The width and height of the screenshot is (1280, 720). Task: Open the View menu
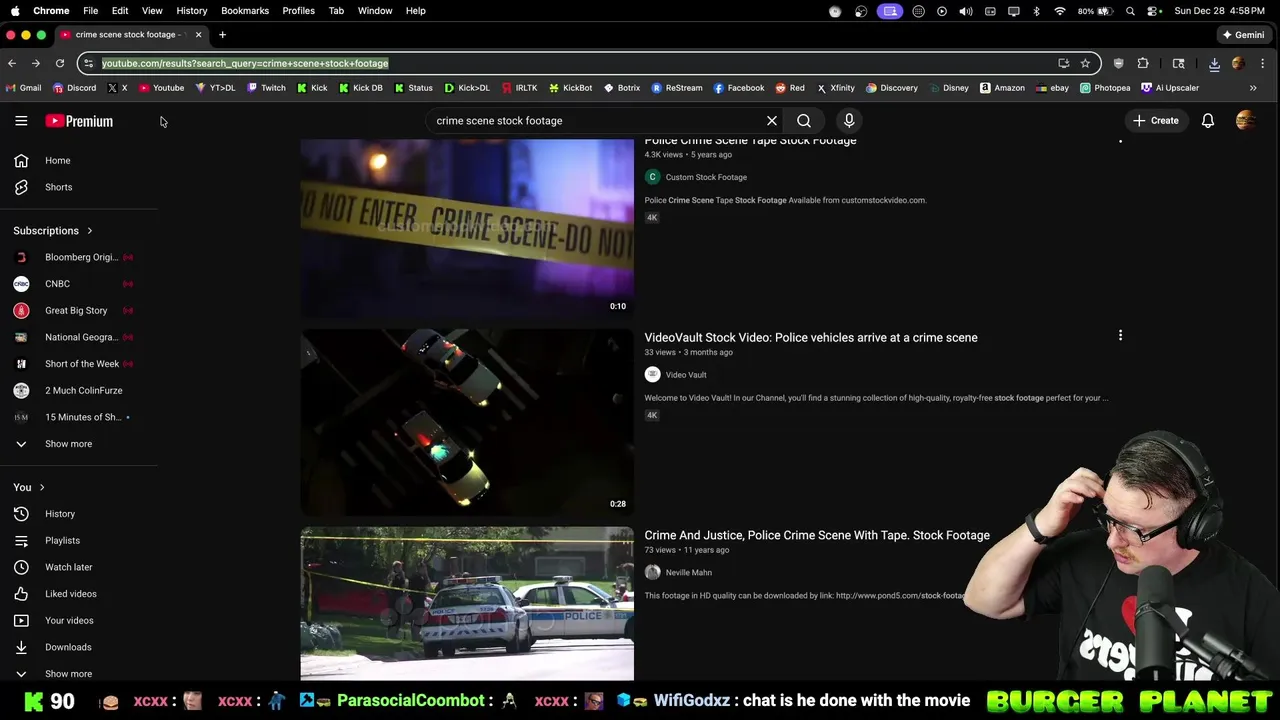coord(152,11)
